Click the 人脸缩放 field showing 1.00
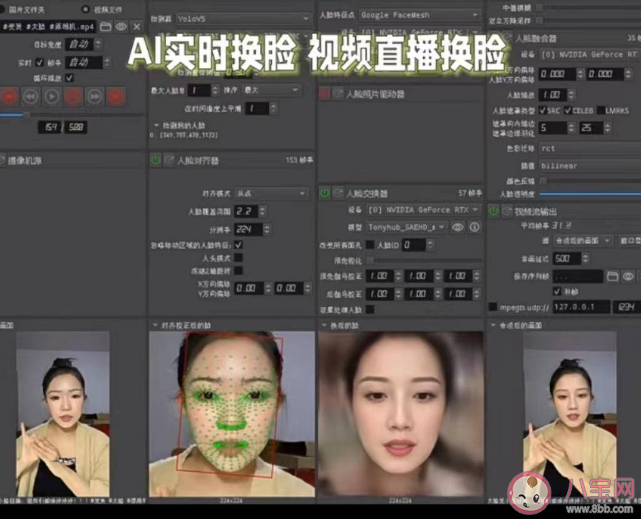Viewport: 641px width, 519px height. point(553,95)
